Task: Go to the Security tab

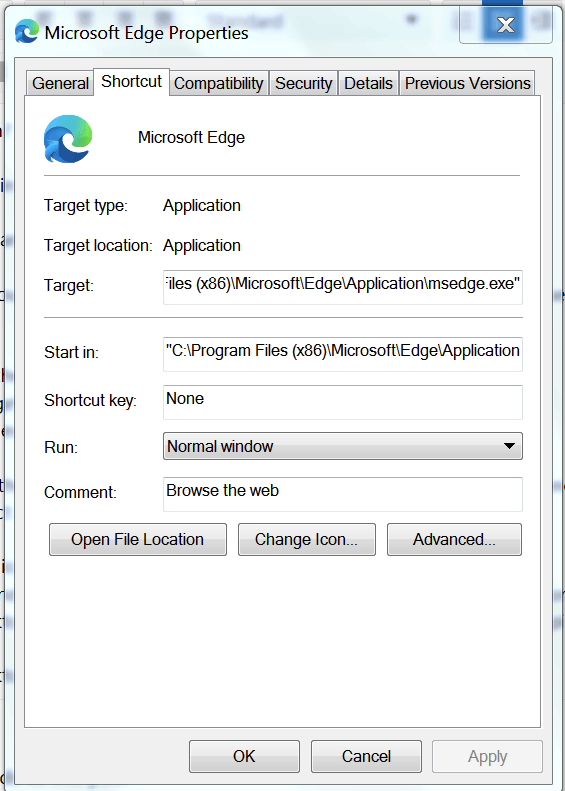Action: 304,84
